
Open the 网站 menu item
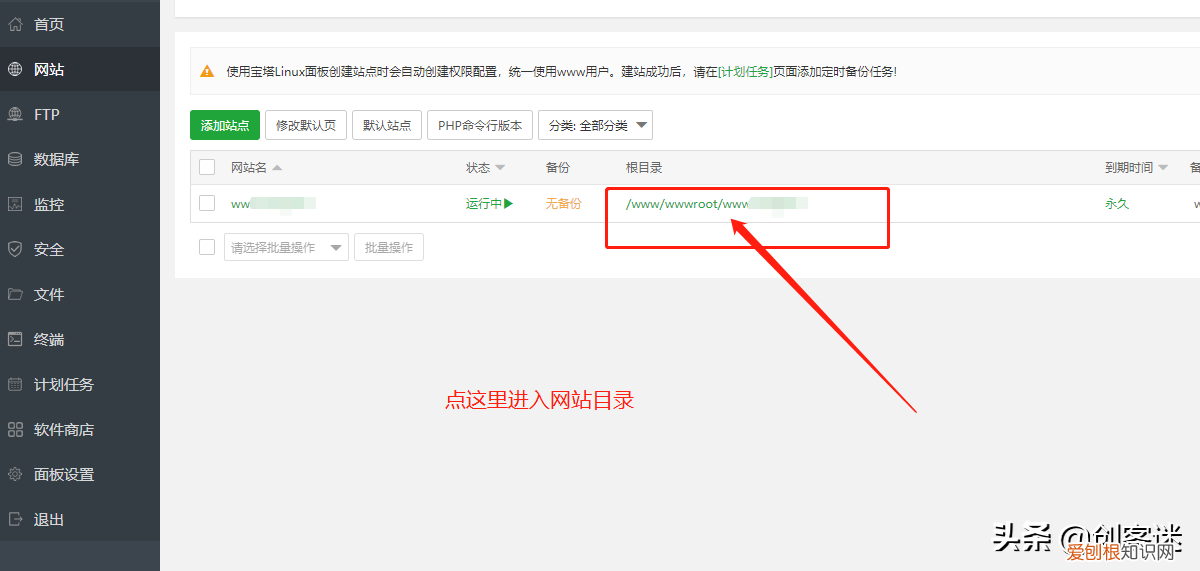tap(49, 69)
